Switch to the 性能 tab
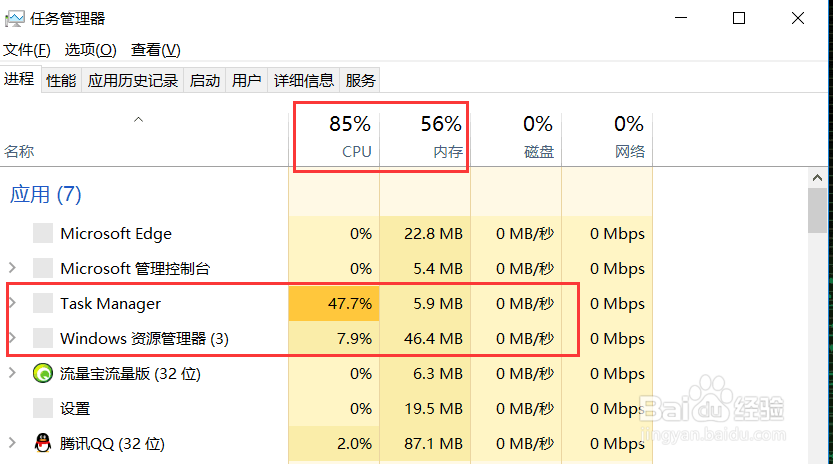This screenshot has height=464, width=833. pyautogui.click(x=61, y=81)
